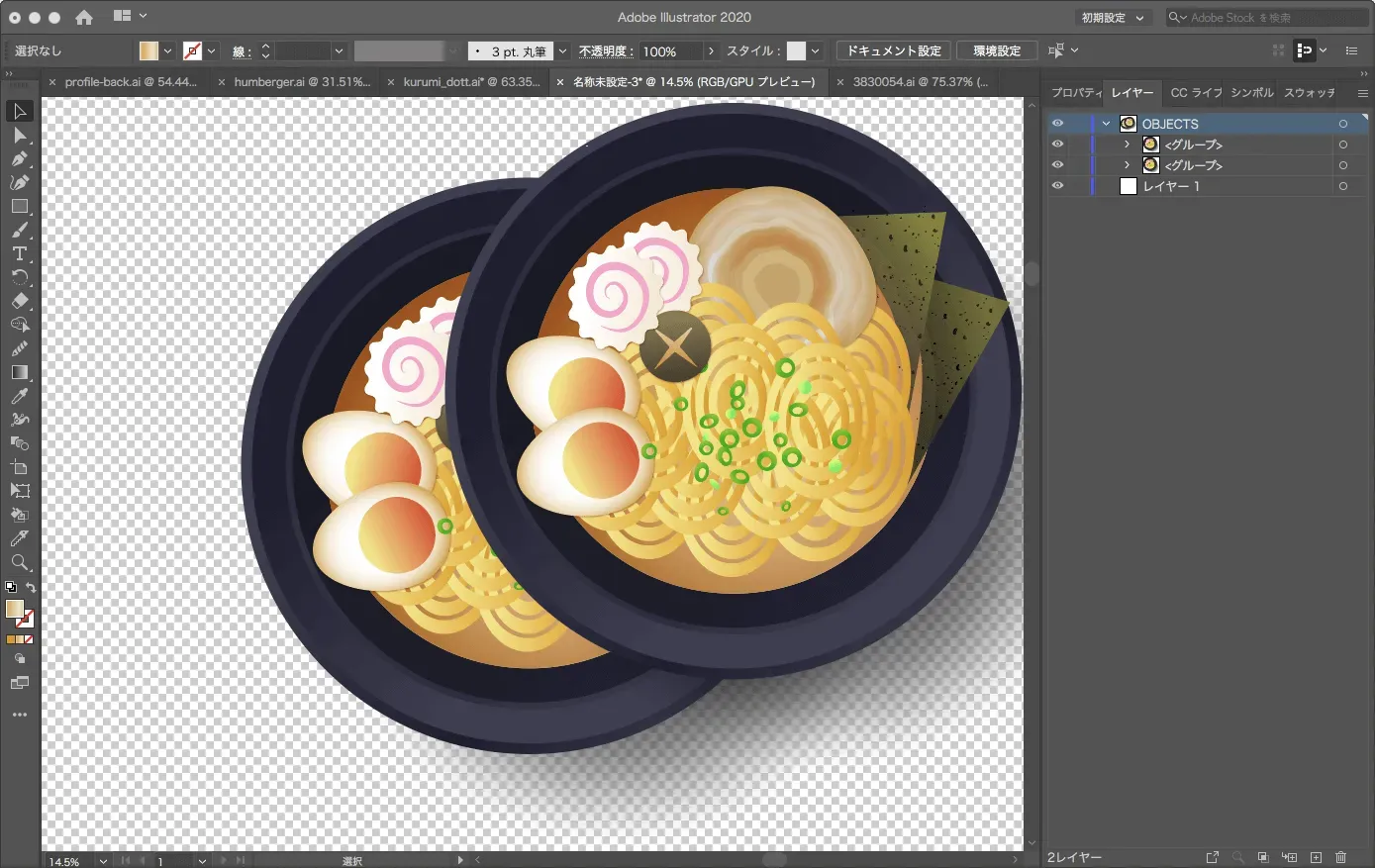Image resolution: width=1375 pixels, height=868 pixels.
Task: Select the Gradient tool
Action: pos(20,372)
